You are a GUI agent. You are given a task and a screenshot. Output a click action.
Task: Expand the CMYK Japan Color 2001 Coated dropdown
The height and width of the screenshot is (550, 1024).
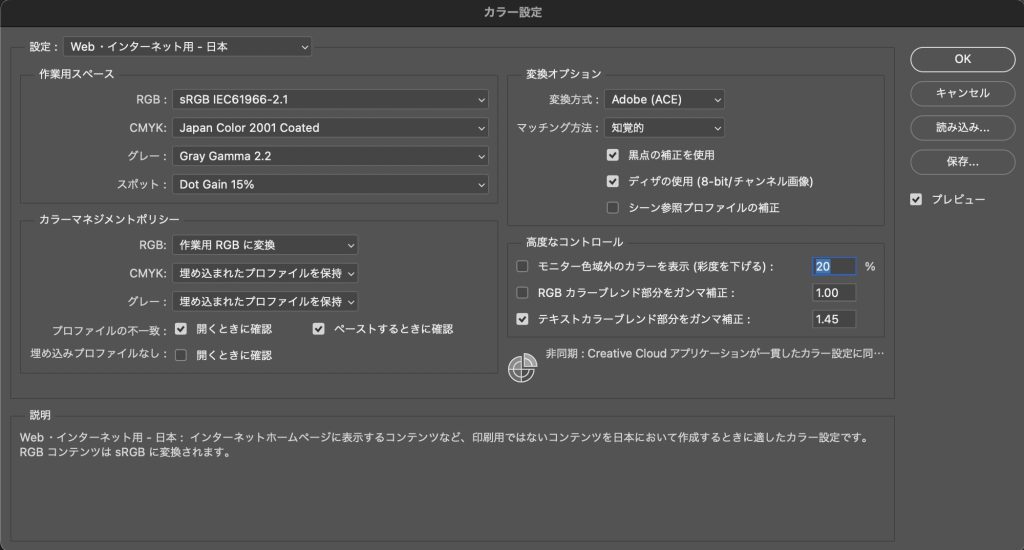click(x=330, y=128)
